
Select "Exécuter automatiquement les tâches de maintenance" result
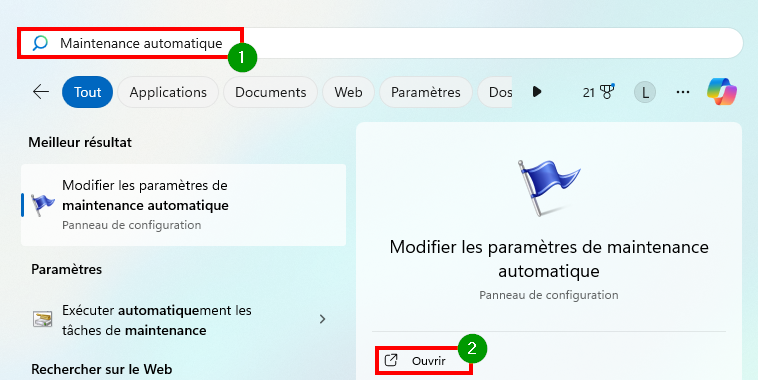pos(183,320)
